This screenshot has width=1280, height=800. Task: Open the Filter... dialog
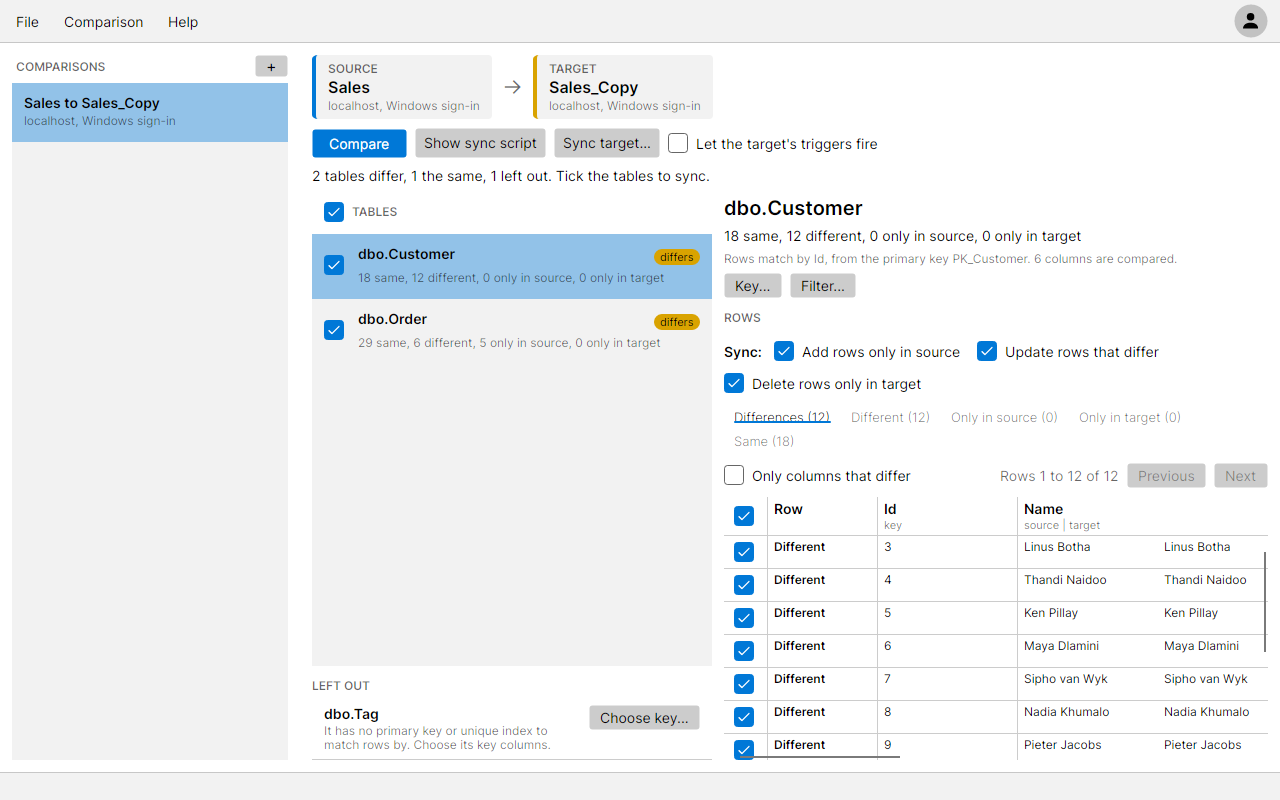coord(823,286)
